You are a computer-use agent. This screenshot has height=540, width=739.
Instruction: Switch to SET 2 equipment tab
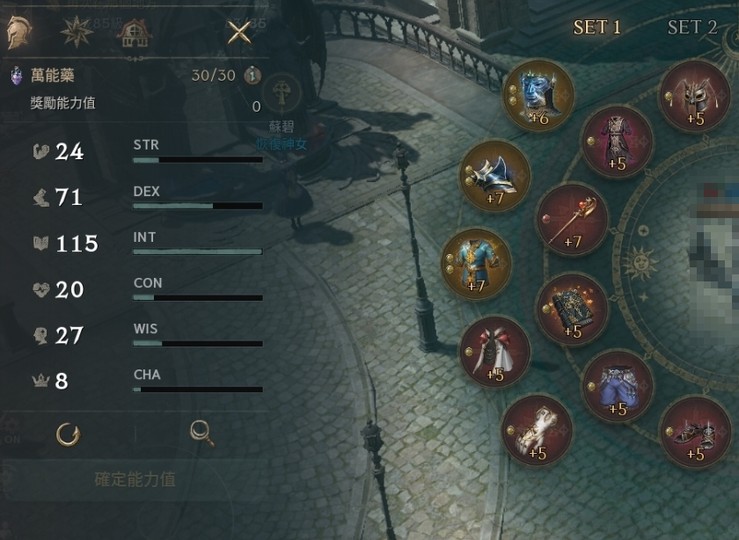point(692,28)
